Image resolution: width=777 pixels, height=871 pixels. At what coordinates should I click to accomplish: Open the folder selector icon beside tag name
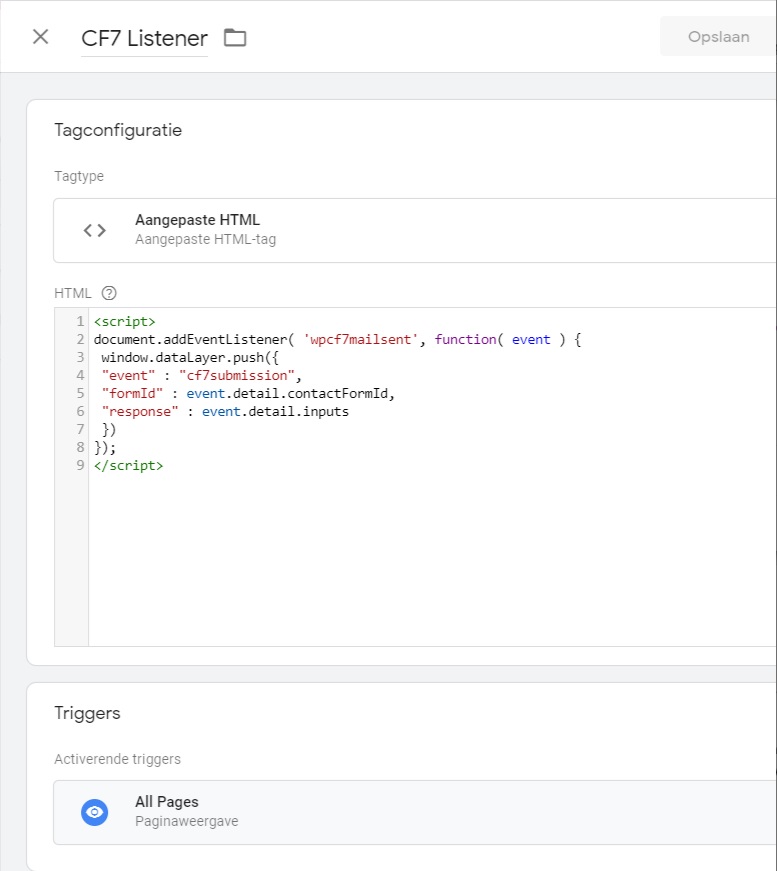235,38
